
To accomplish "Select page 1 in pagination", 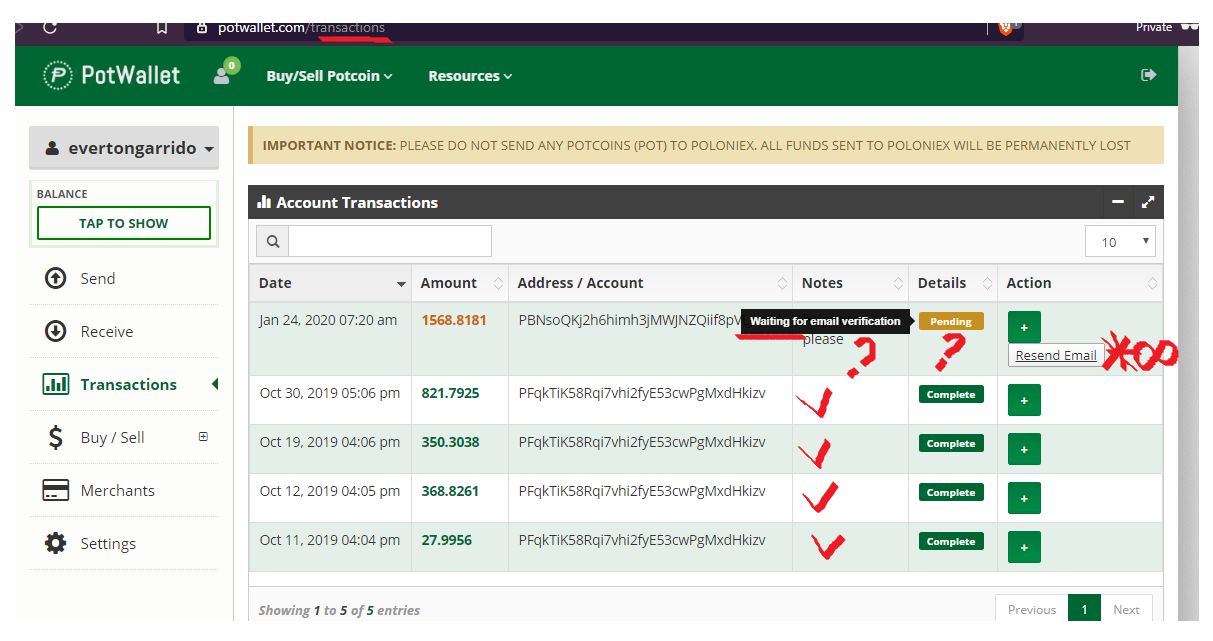I will (1084, 609).
